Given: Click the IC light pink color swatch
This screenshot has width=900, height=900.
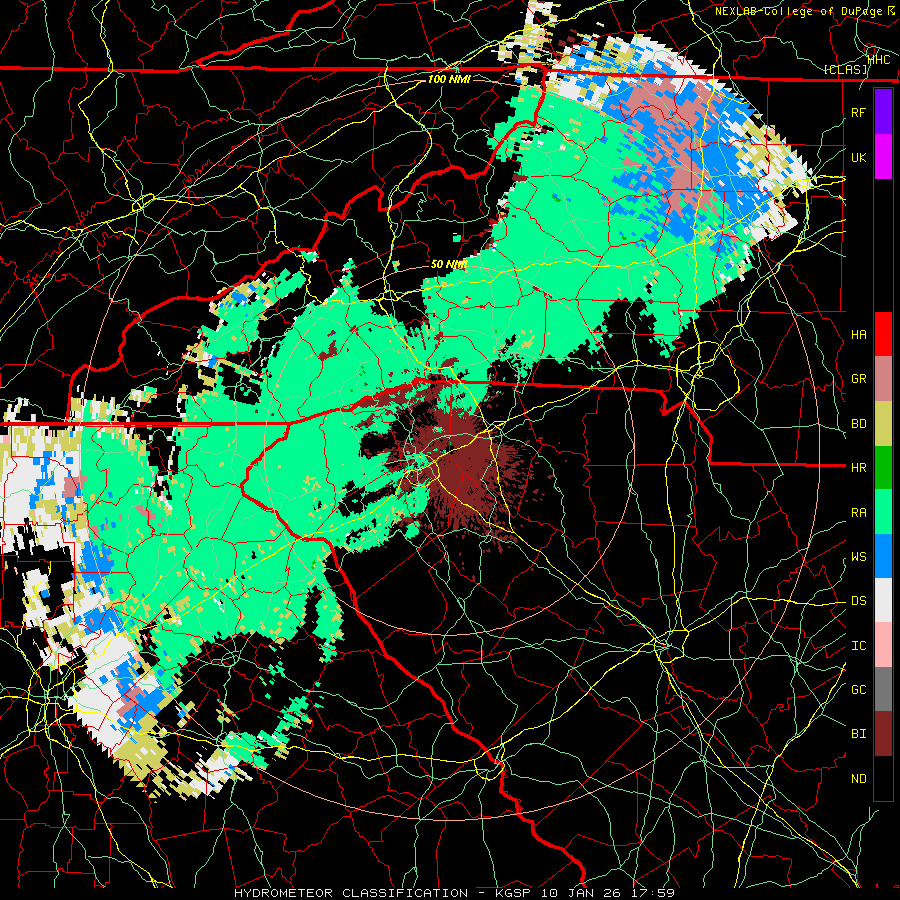Looking at the screenshot, I should click(x=883, y=645).
